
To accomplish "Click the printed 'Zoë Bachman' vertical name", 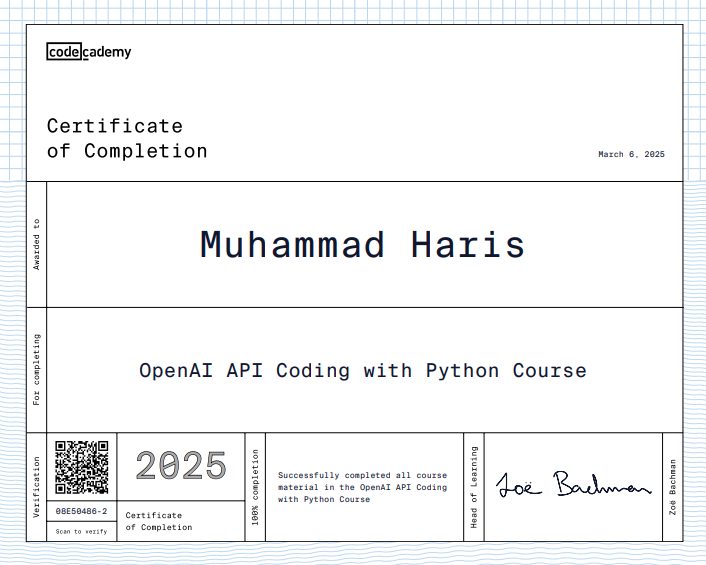I will [673, 487].
